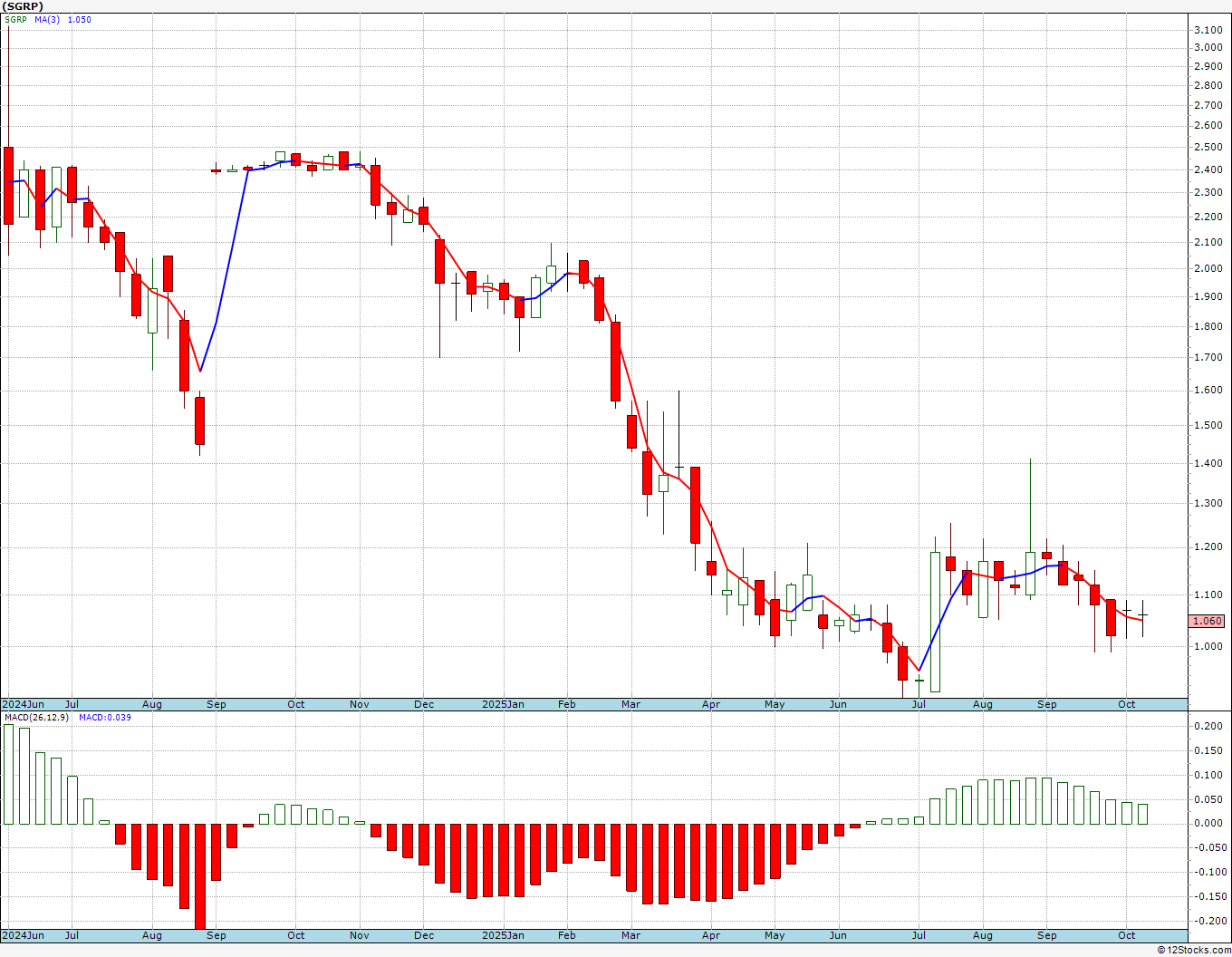
Task: Select the 1.200 price axis label
Action: 1208,546
